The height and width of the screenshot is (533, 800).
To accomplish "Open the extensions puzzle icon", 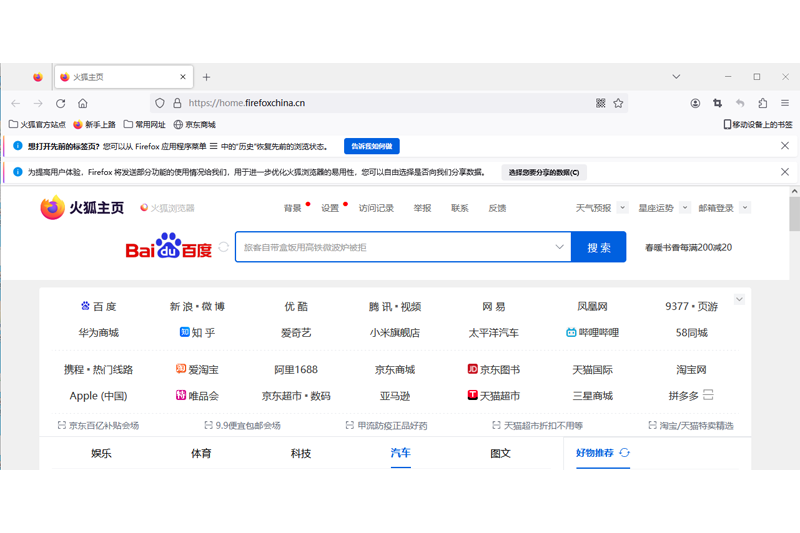I will point(762,103).
